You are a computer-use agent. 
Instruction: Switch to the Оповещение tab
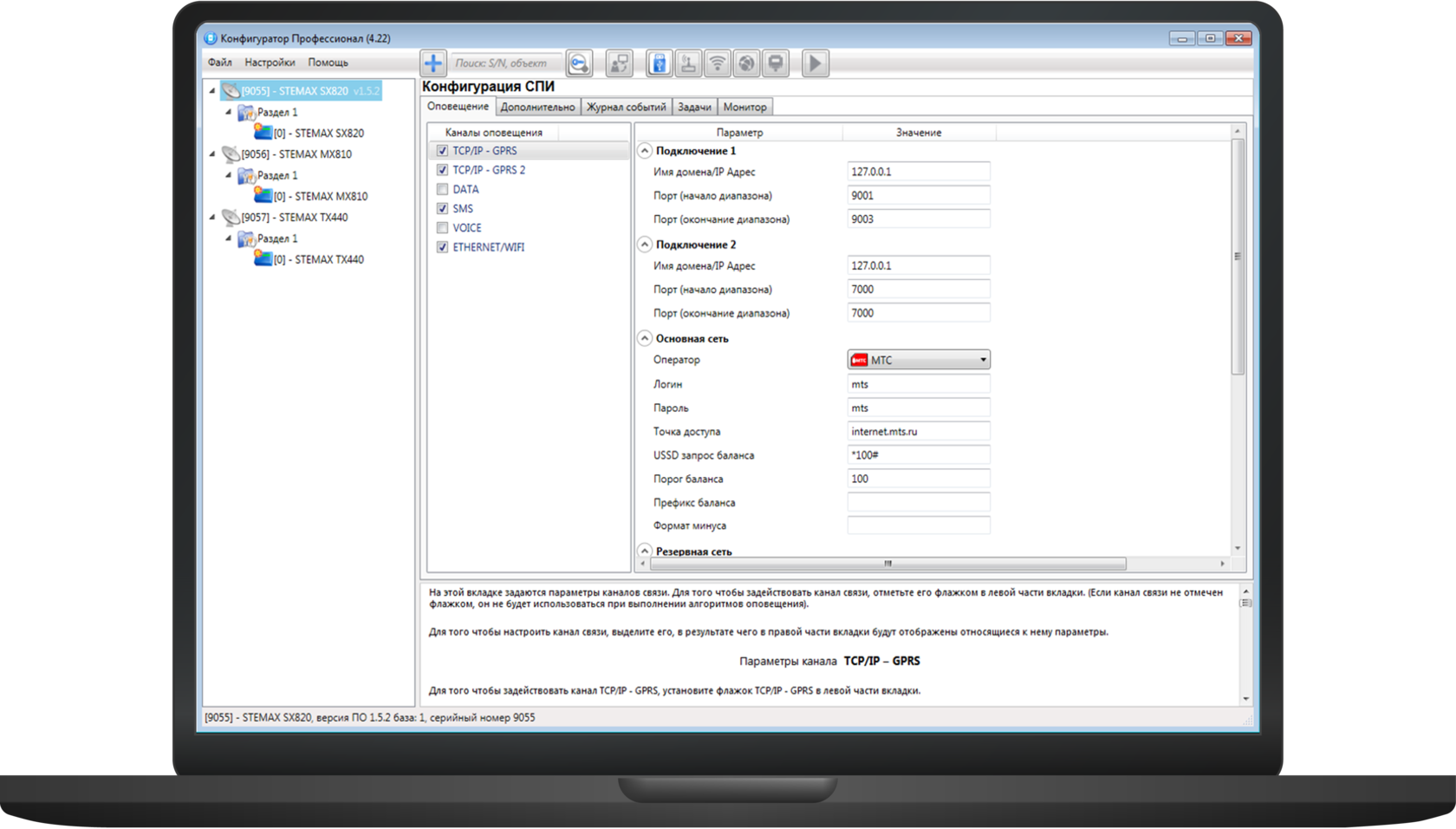click(458, 107)
